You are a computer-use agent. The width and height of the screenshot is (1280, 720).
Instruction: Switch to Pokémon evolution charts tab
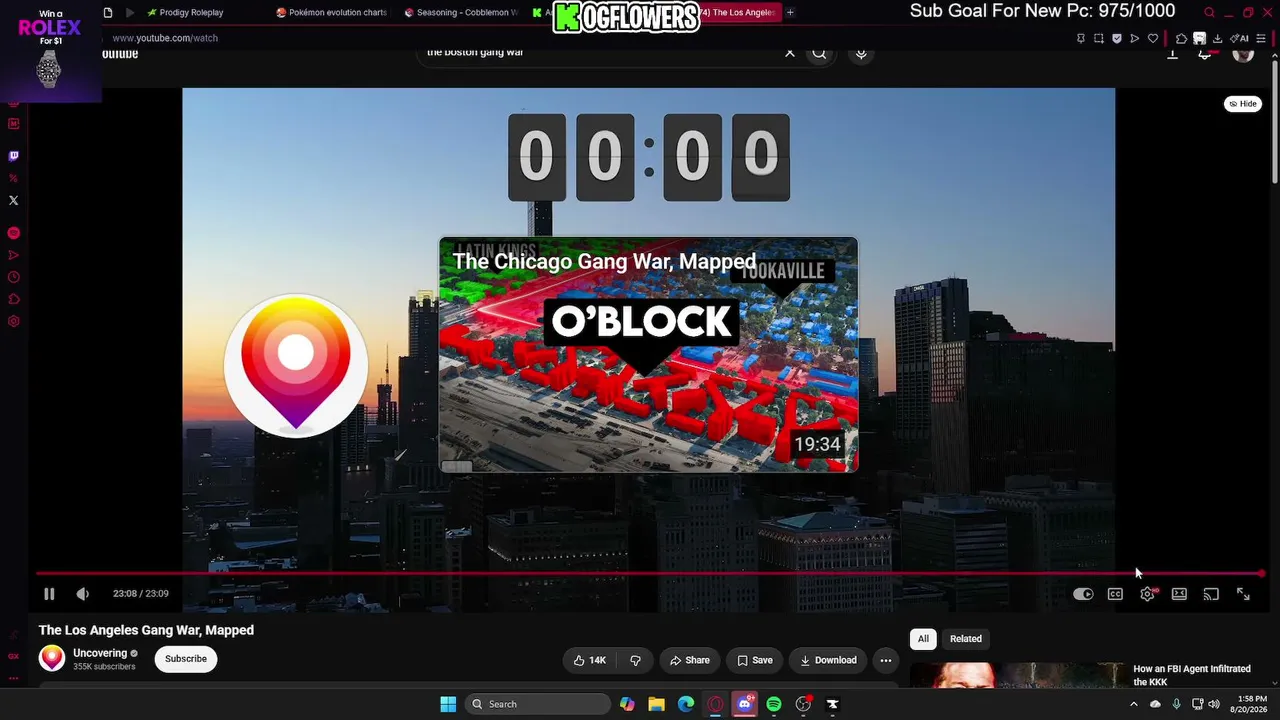(331, 13)
